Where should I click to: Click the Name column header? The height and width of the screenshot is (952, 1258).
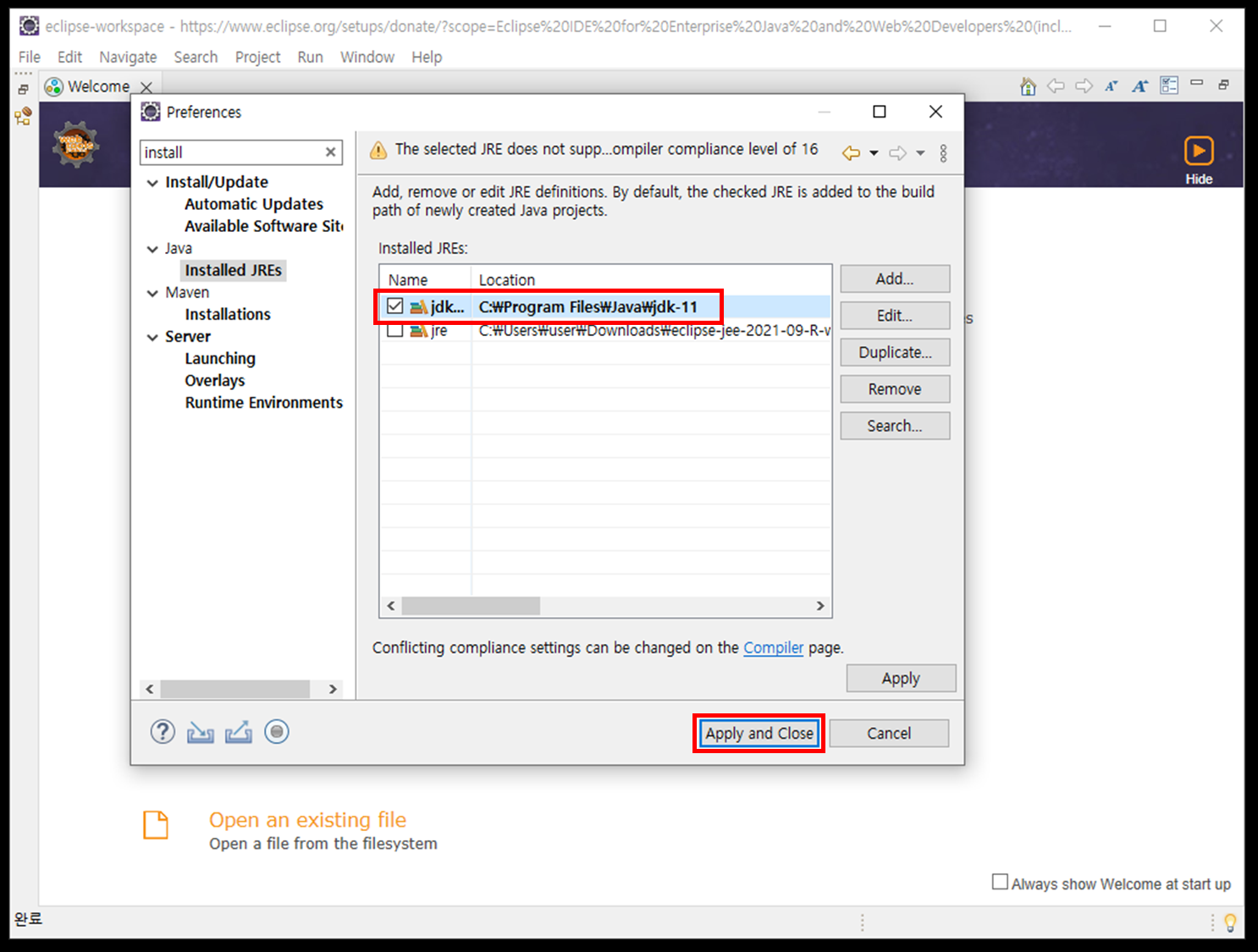tap(425, 279)
